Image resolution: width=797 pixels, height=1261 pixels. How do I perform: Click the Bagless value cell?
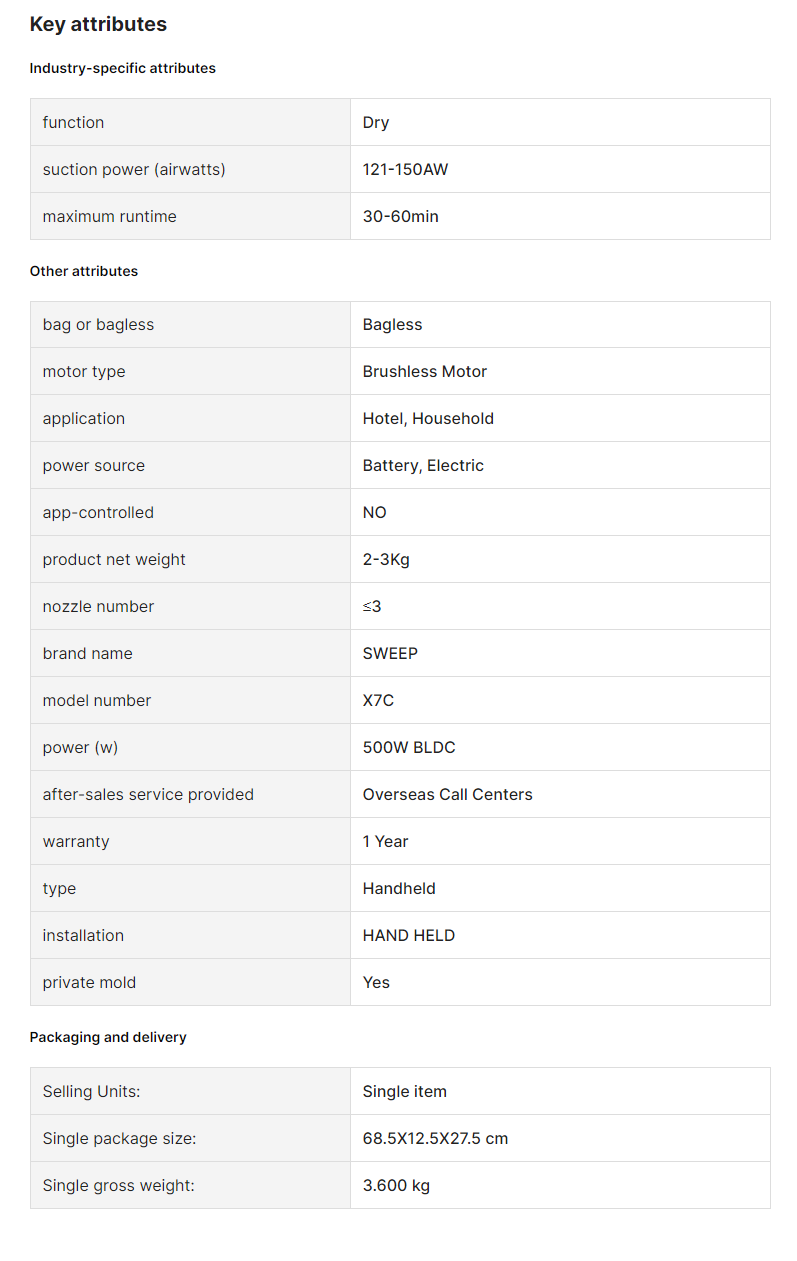coord(560,325)
